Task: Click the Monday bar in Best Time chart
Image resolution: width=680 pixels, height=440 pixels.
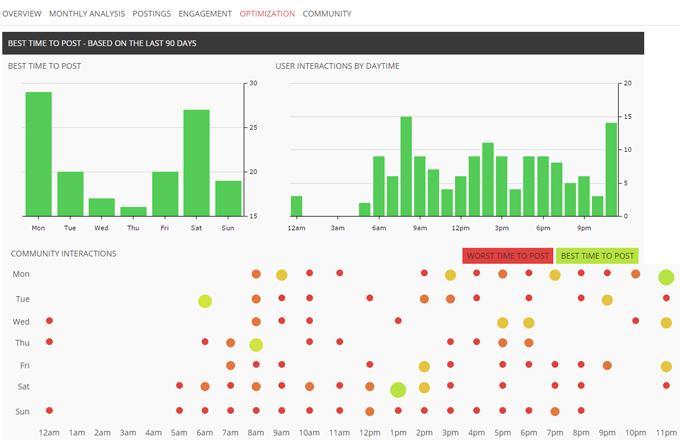Action: click(x=38, y=154)
